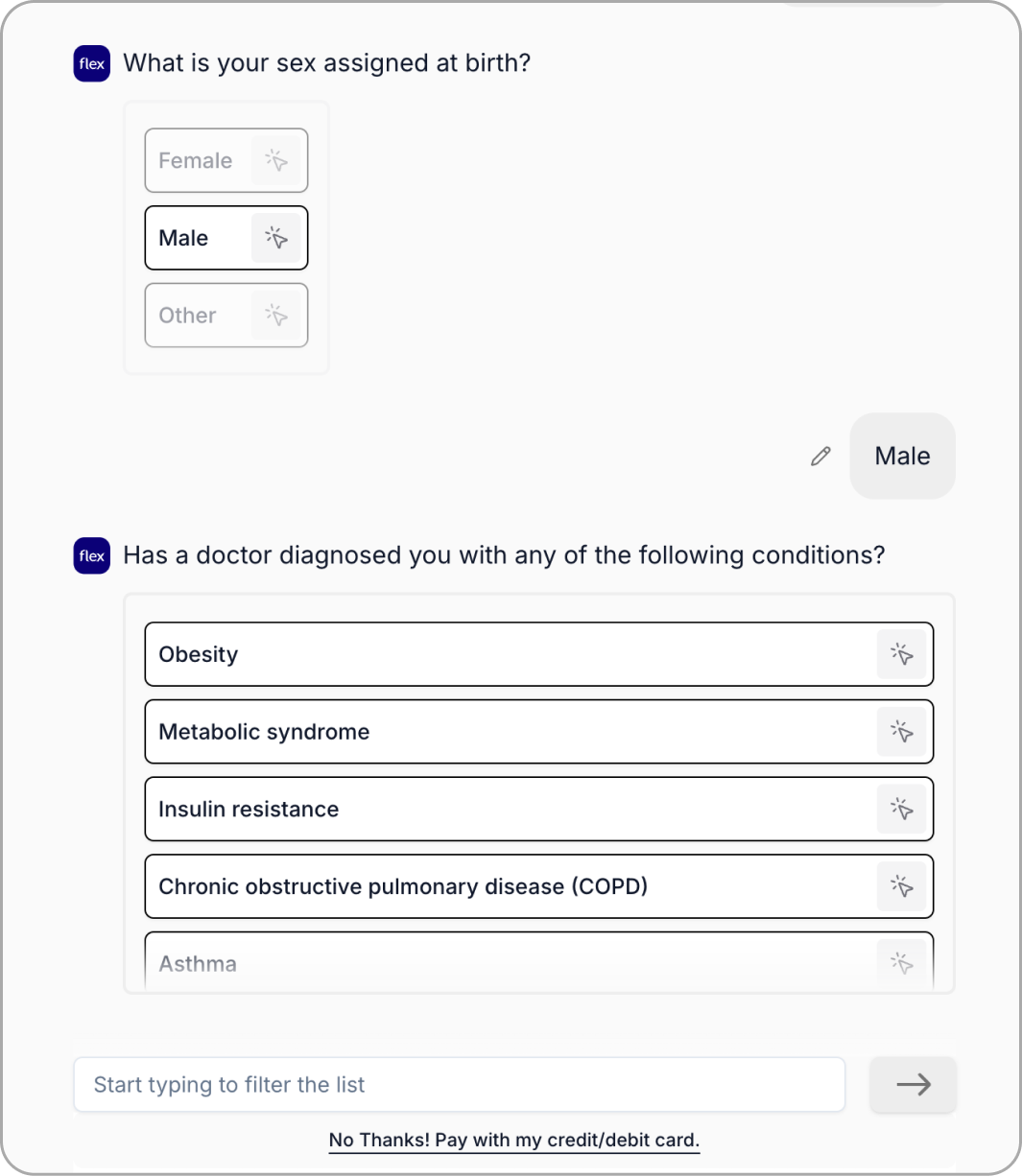
Task: Click the cursor icon next to Insulin resistance
Action: (x=901, y=809)
